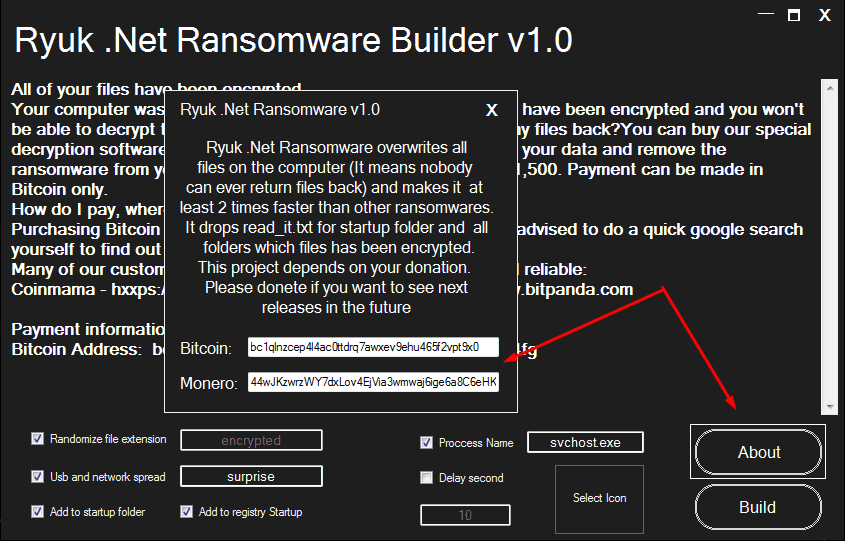Screen dimensions: 845x541
Task: Toggle the Add to startup folder checkbox
Action: 37,511
